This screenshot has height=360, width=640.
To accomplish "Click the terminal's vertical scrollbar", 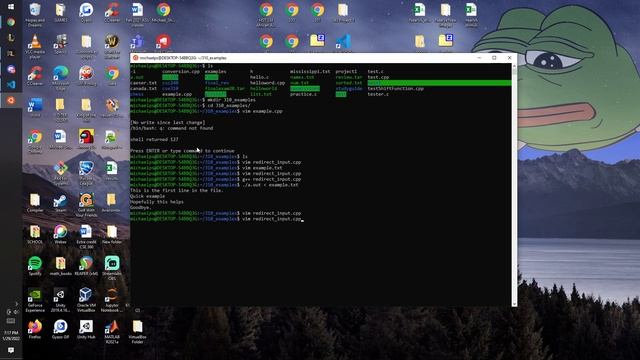I will [x=514, y=184].
